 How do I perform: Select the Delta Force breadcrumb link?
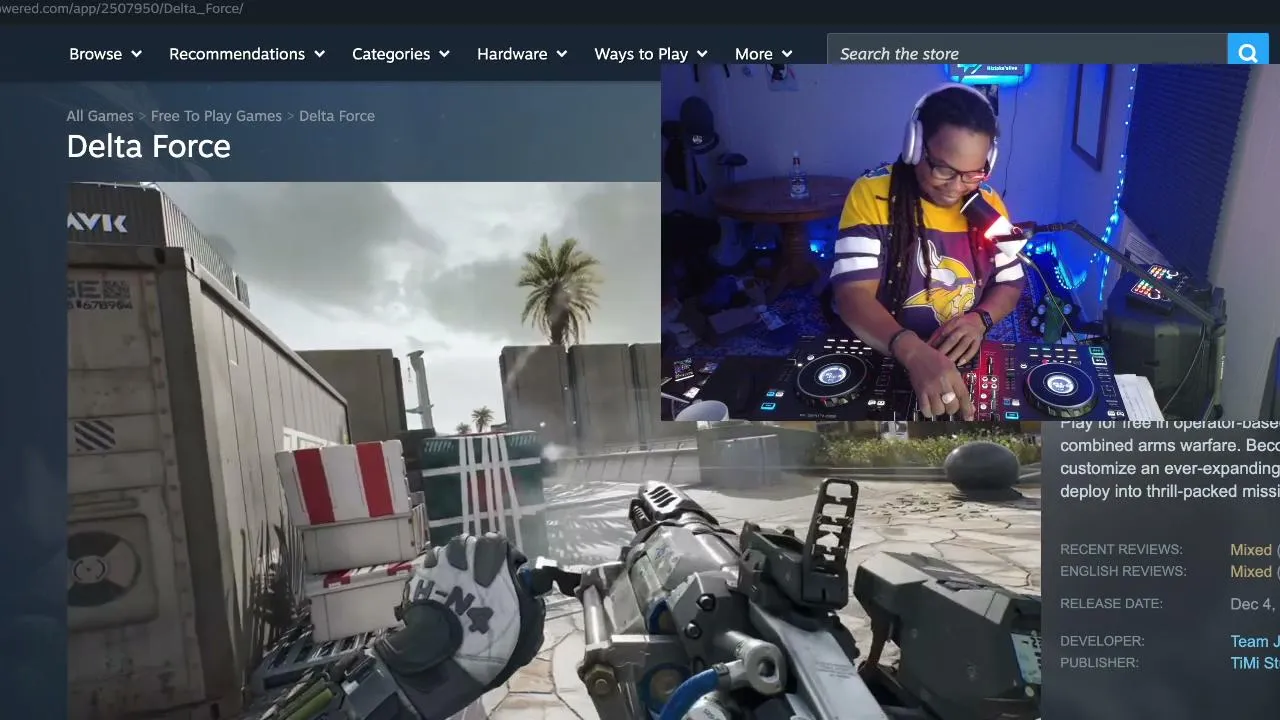[x=337, y=116]
